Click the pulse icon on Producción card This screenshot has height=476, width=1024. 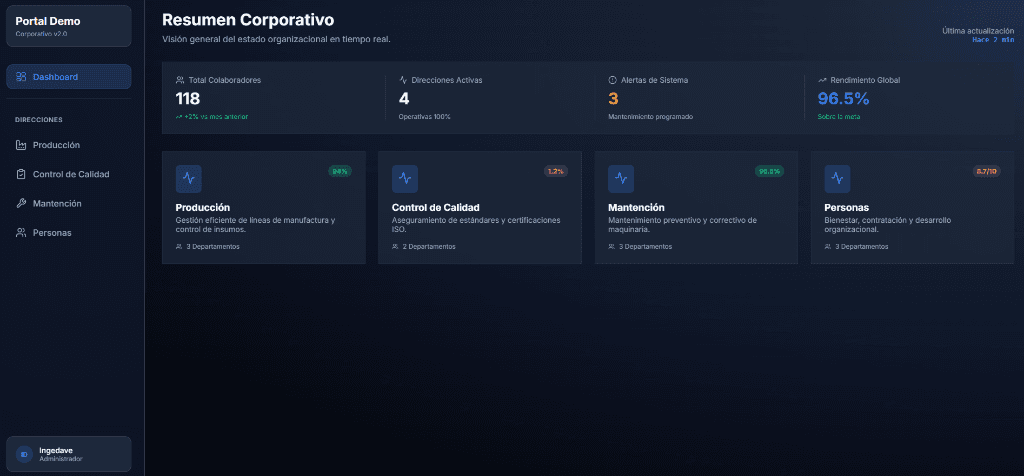(189, 178)
